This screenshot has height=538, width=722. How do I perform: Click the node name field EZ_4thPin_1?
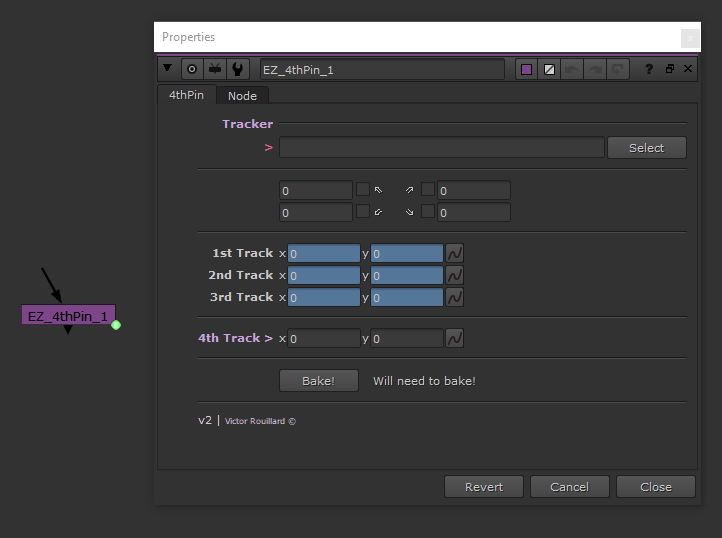pos(382,70)
